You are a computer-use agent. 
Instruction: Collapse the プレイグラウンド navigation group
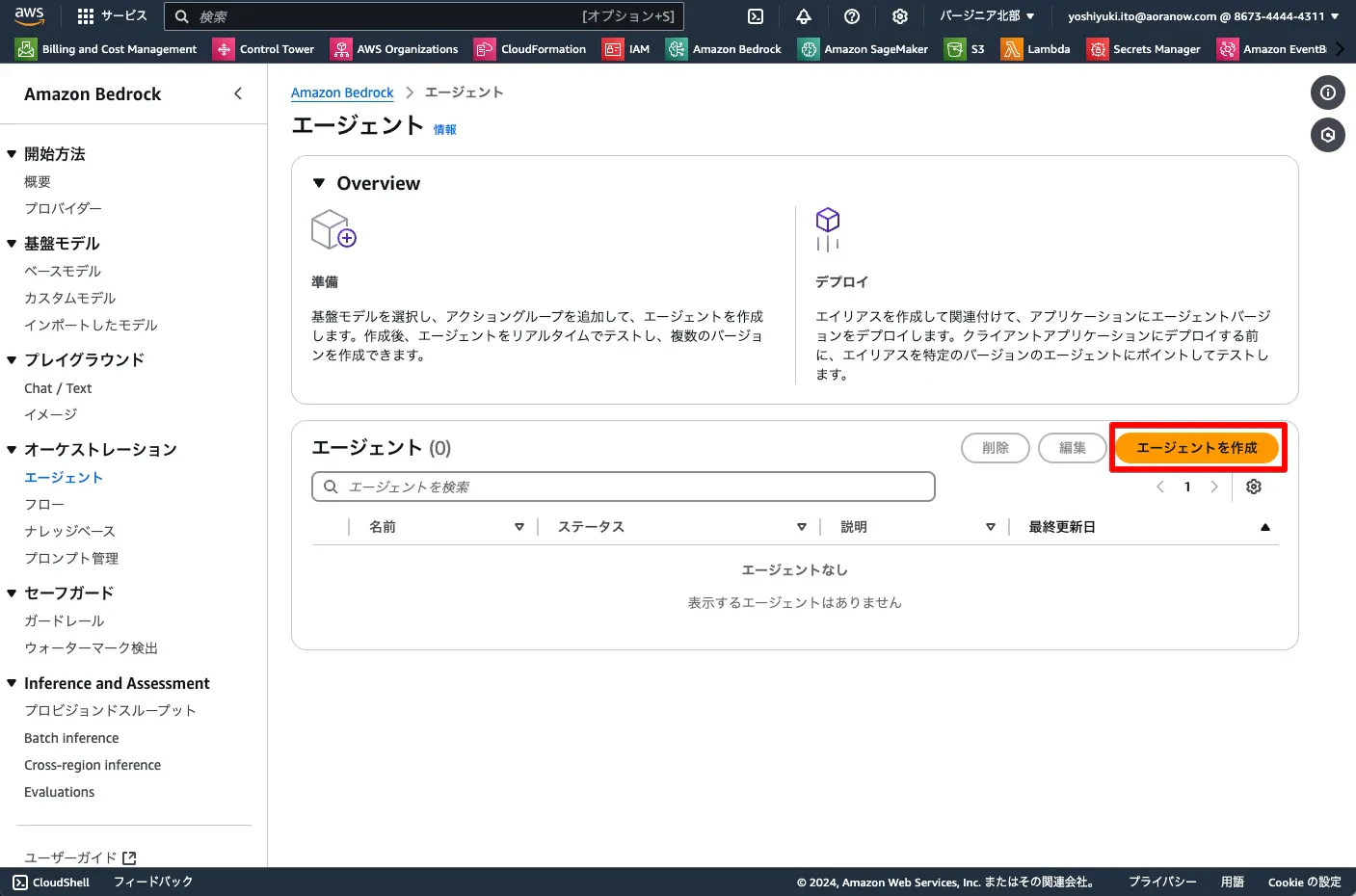12,360
